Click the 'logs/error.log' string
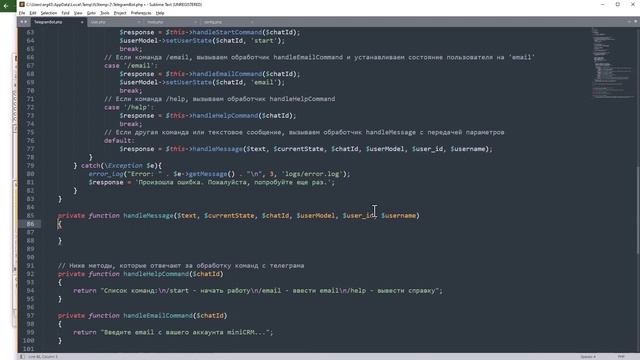This screenshot has width=640, height=360. coord(312,174)
